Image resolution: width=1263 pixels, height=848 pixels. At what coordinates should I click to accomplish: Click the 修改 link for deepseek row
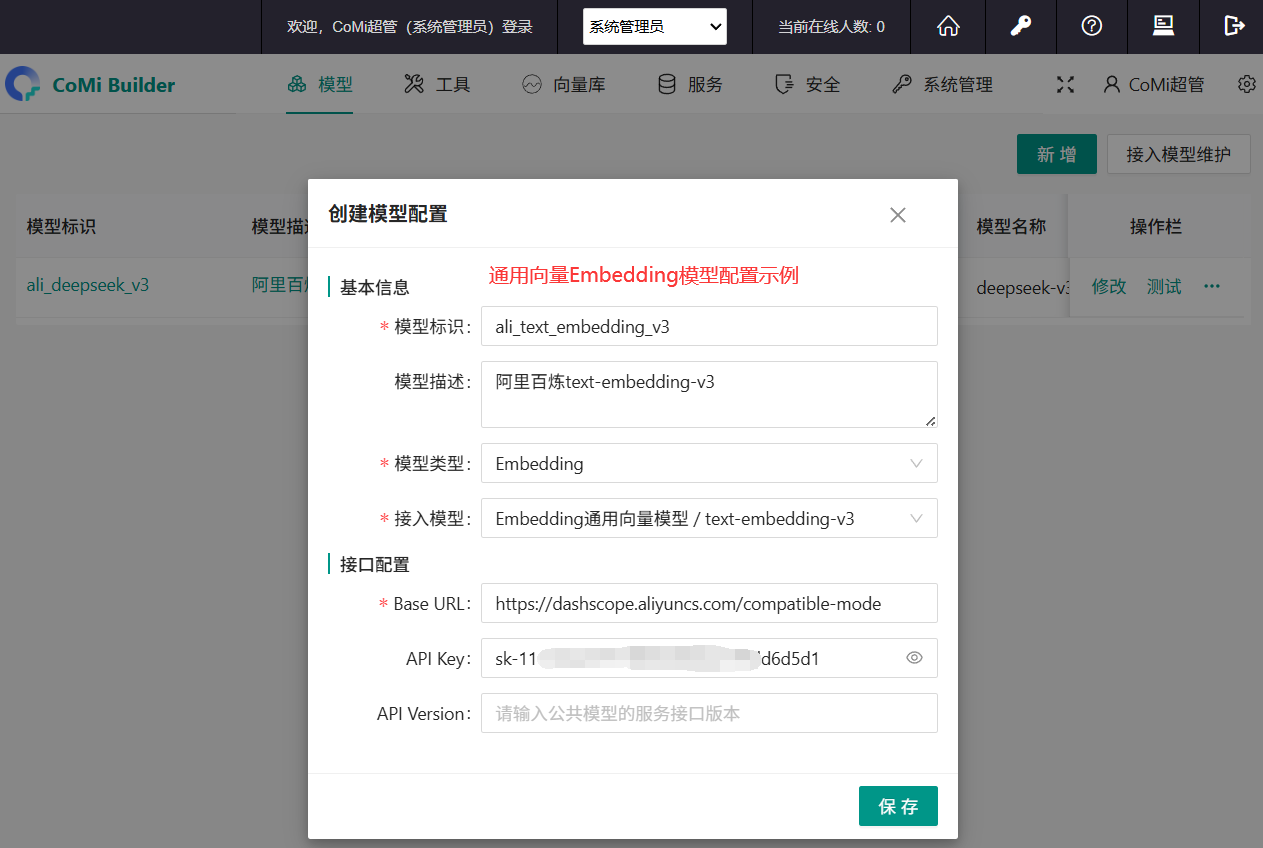(x=1109, y=287)
